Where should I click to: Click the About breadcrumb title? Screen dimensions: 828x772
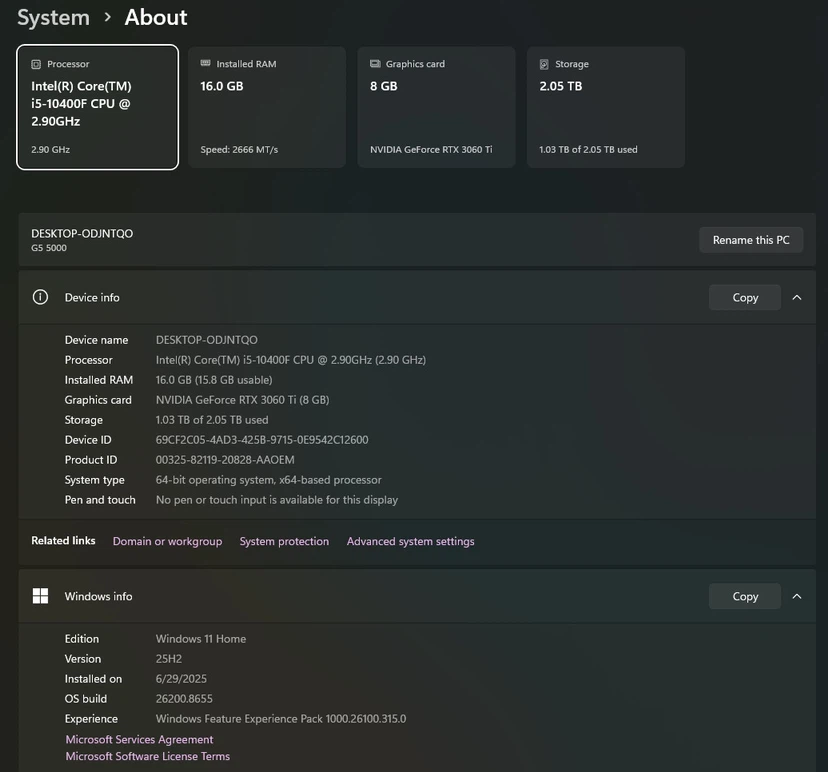point(156,17)
